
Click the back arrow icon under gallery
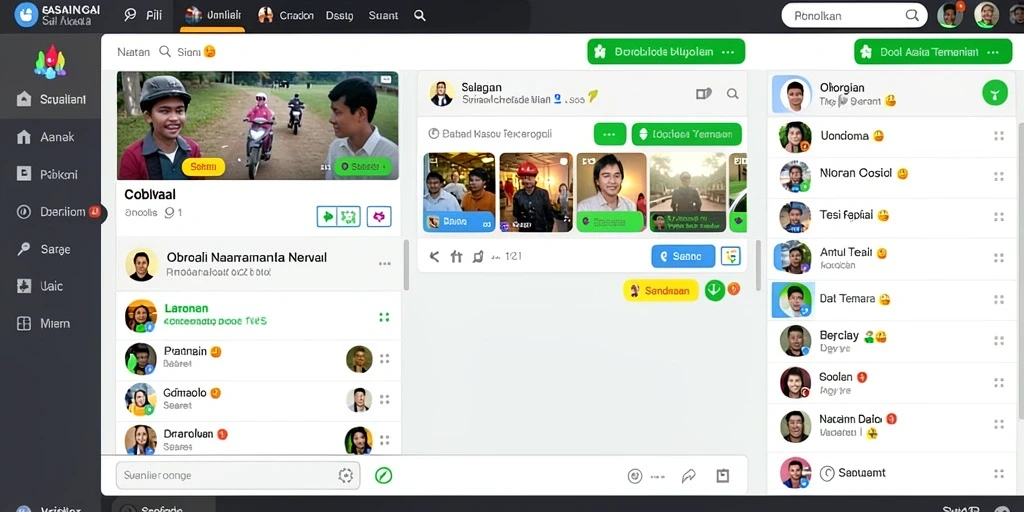(x=434, y=257)
